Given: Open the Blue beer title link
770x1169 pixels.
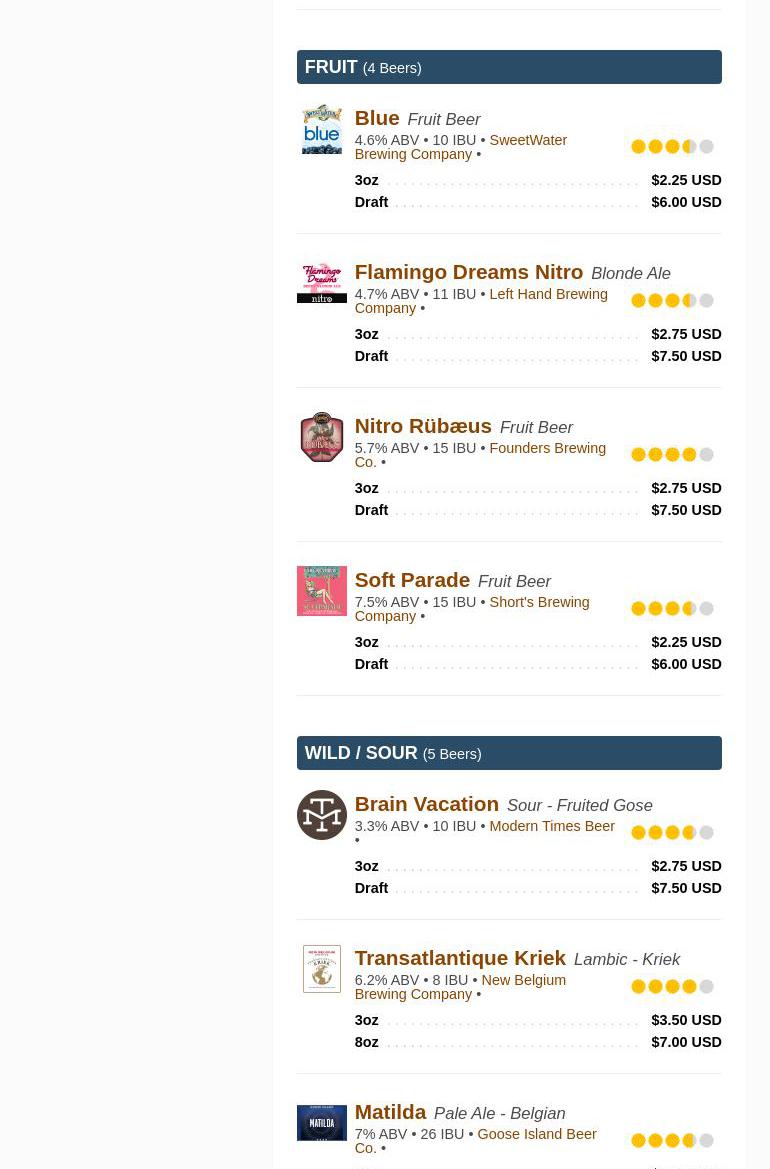Looking at the screenshot, I should click(377, 119).
